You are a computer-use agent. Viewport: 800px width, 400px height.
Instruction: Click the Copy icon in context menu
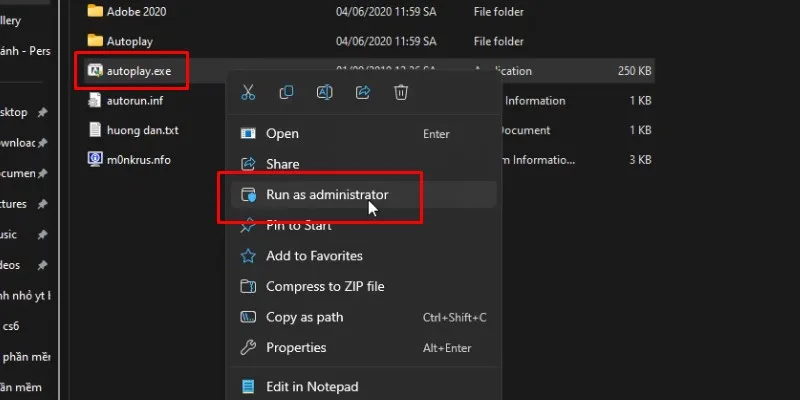[286, 92]
